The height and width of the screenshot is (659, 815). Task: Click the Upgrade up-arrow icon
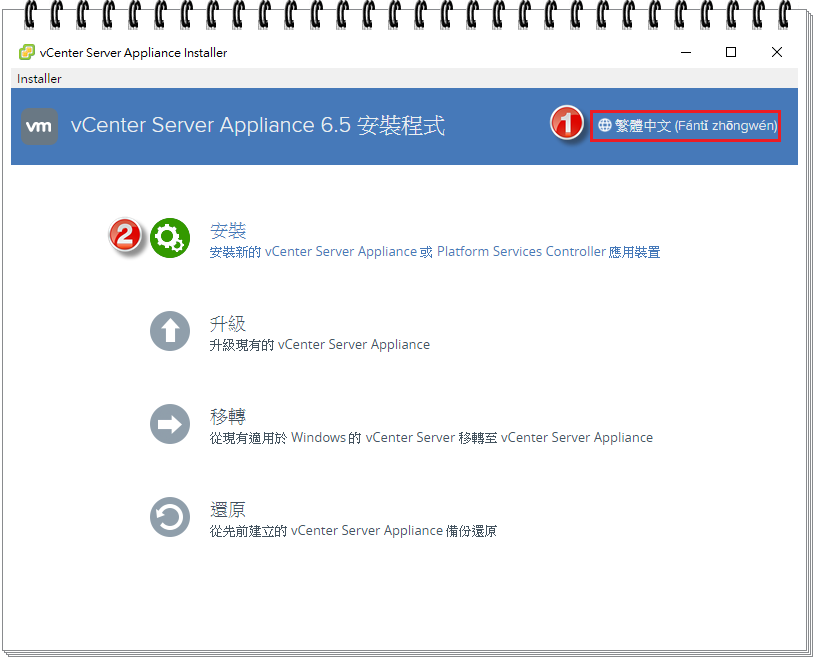170,331
